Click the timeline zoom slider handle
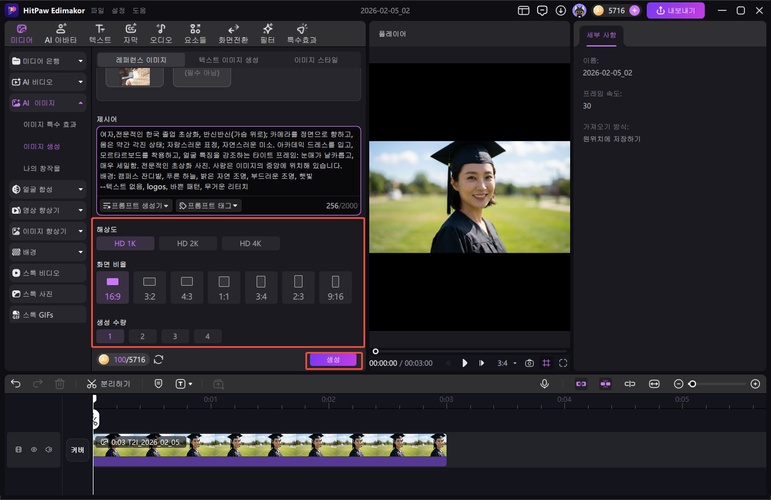This screenshot has width=771, height=500. 692,384
